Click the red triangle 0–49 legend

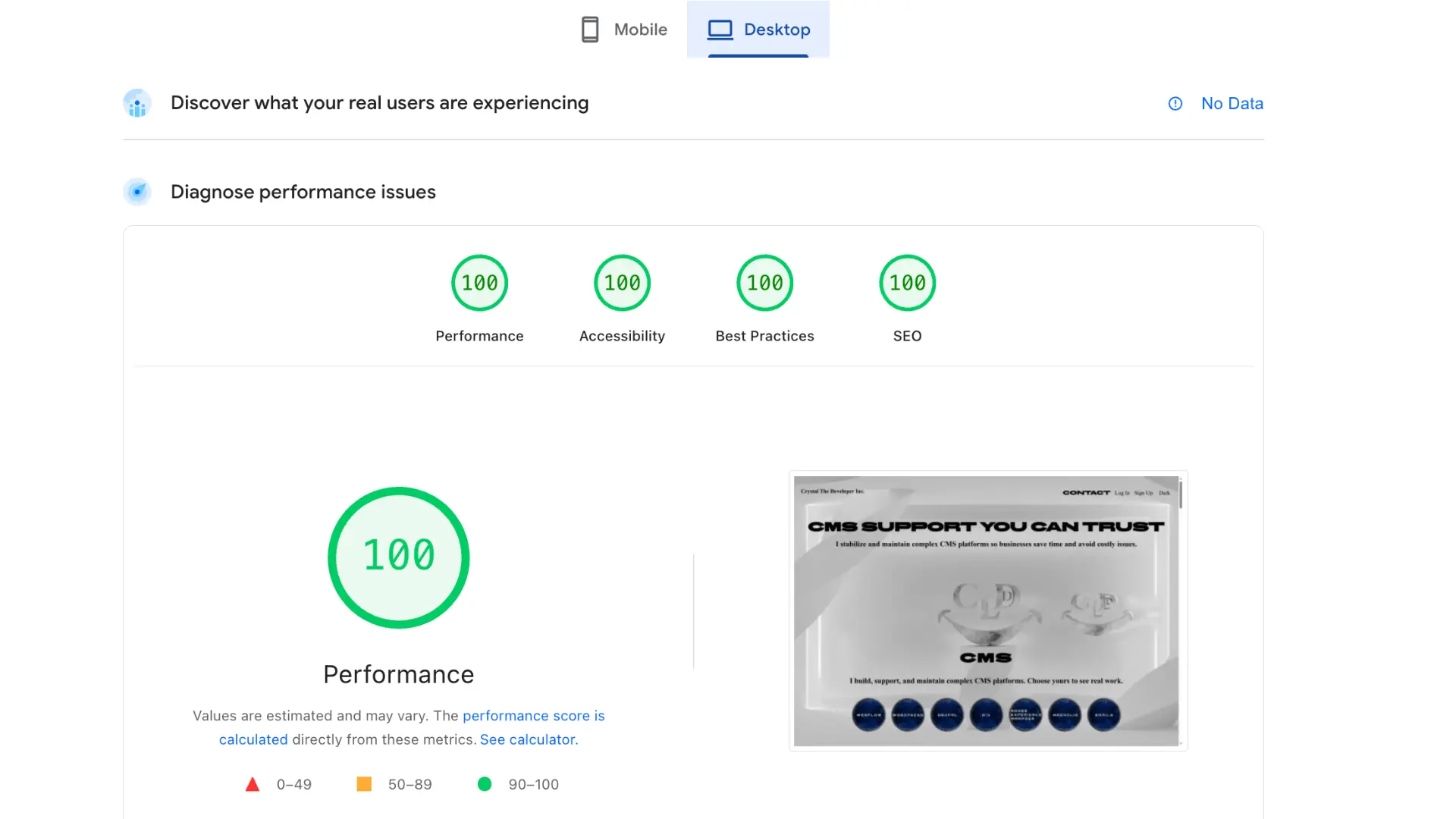pyautogui.click(x=253, y=784)
